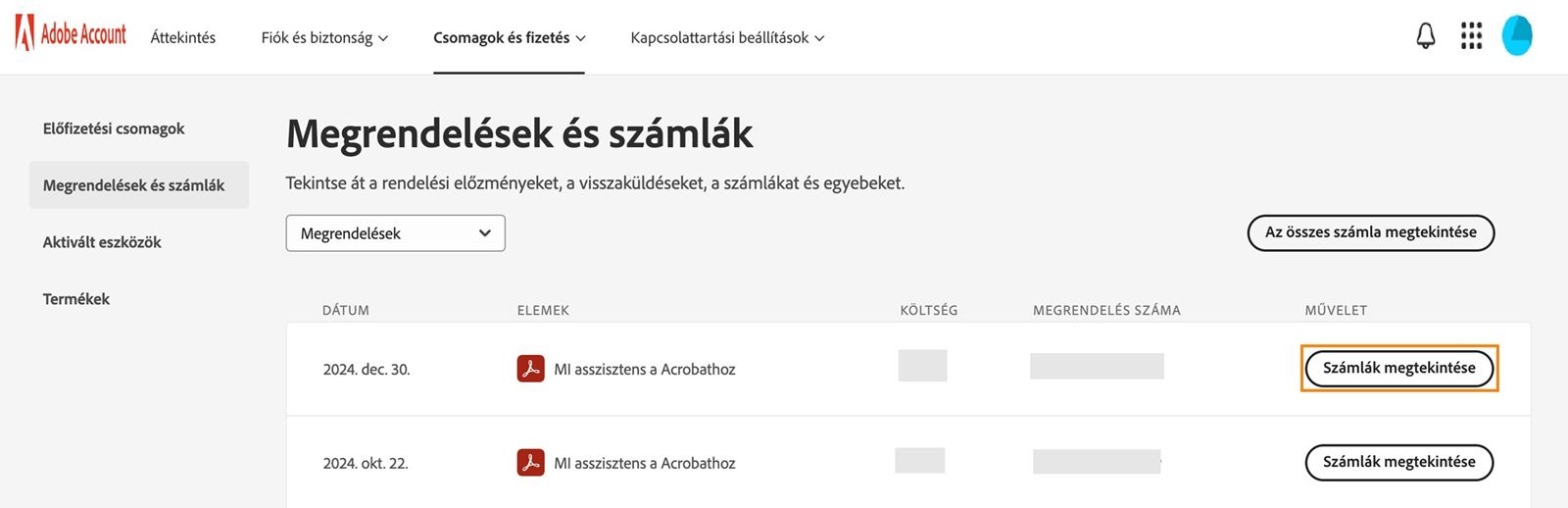Screen dimensions: 1568x508
Task: Open the Adobe Account logo home link
Action: pos(71,34)
